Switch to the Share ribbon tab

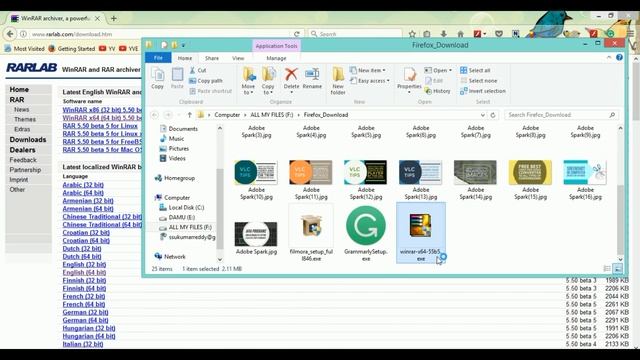point(212,58)
